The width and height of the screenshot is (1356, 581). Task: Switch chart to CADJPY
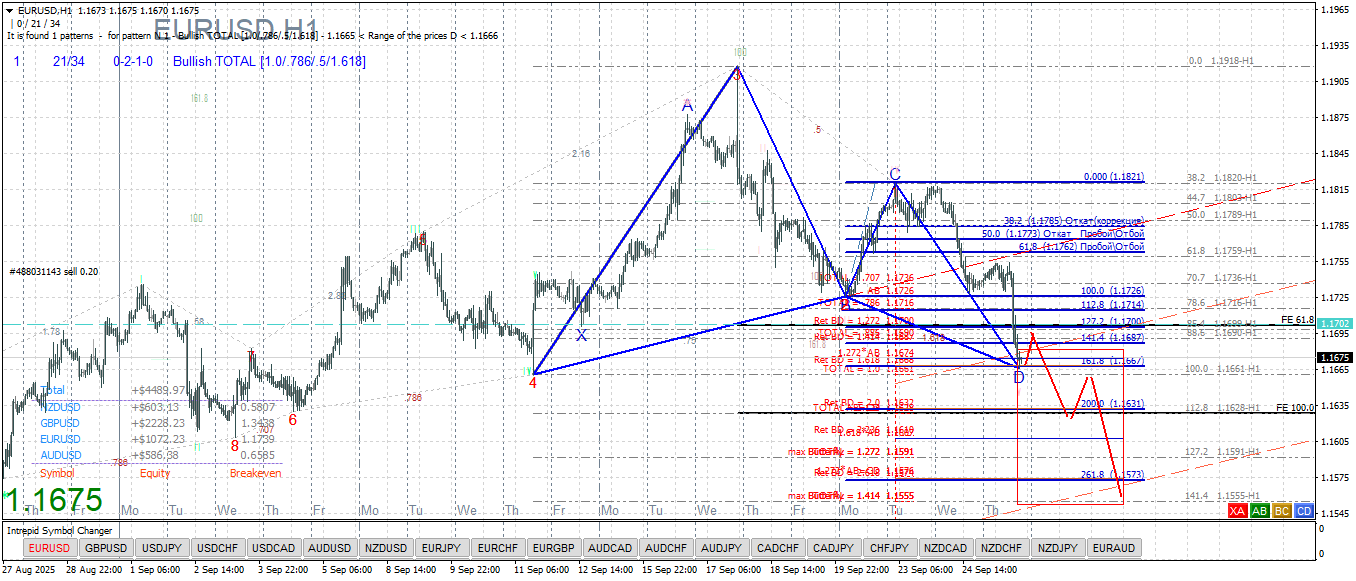[x=833, y=548]
